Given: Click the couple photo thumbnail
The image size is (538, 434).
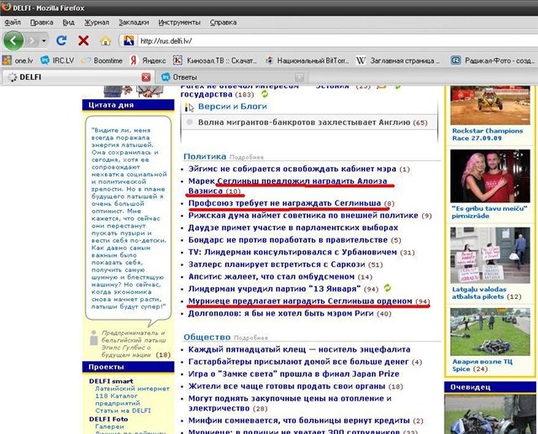Looking at the screenshot, I should (x=490, y=176).
